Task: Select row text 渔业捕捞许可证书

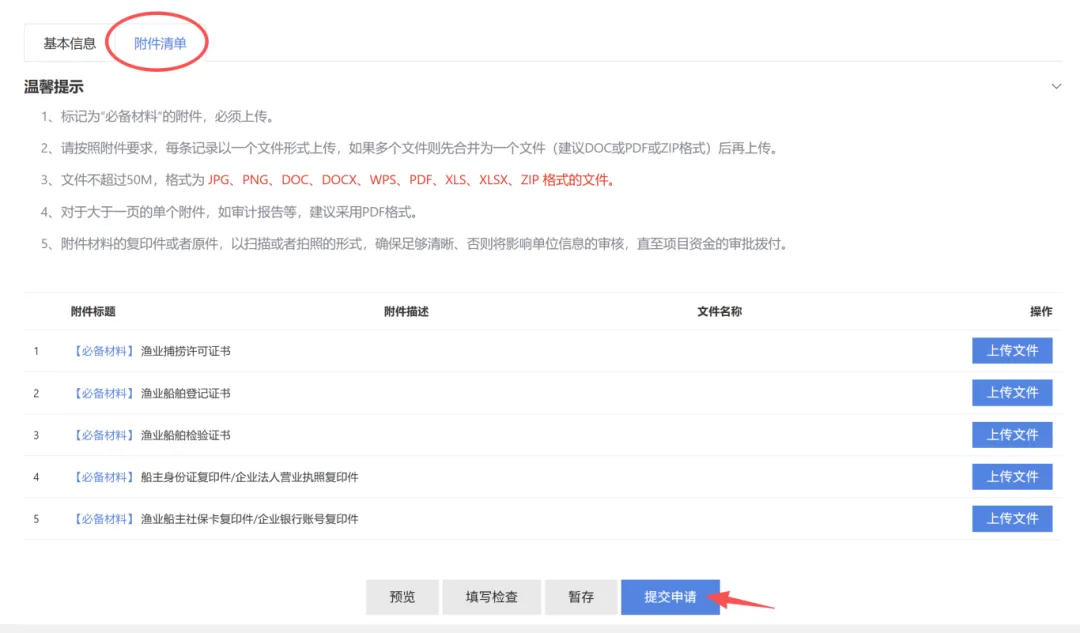Action: coord(186,351)
